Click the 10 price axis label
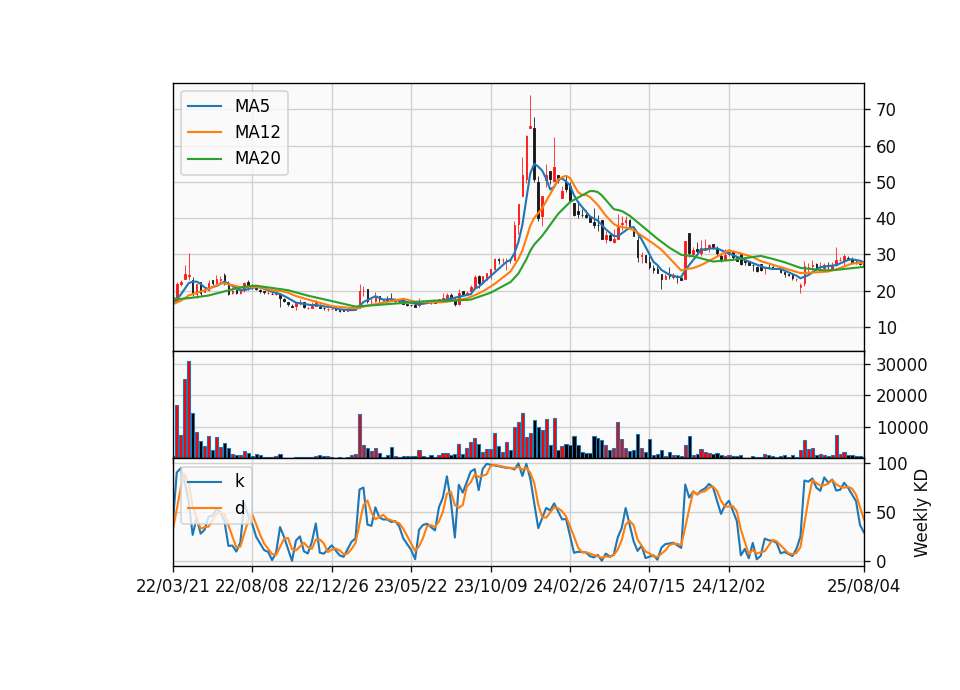This screenshot has height=690, width=960. pos(886,328)
